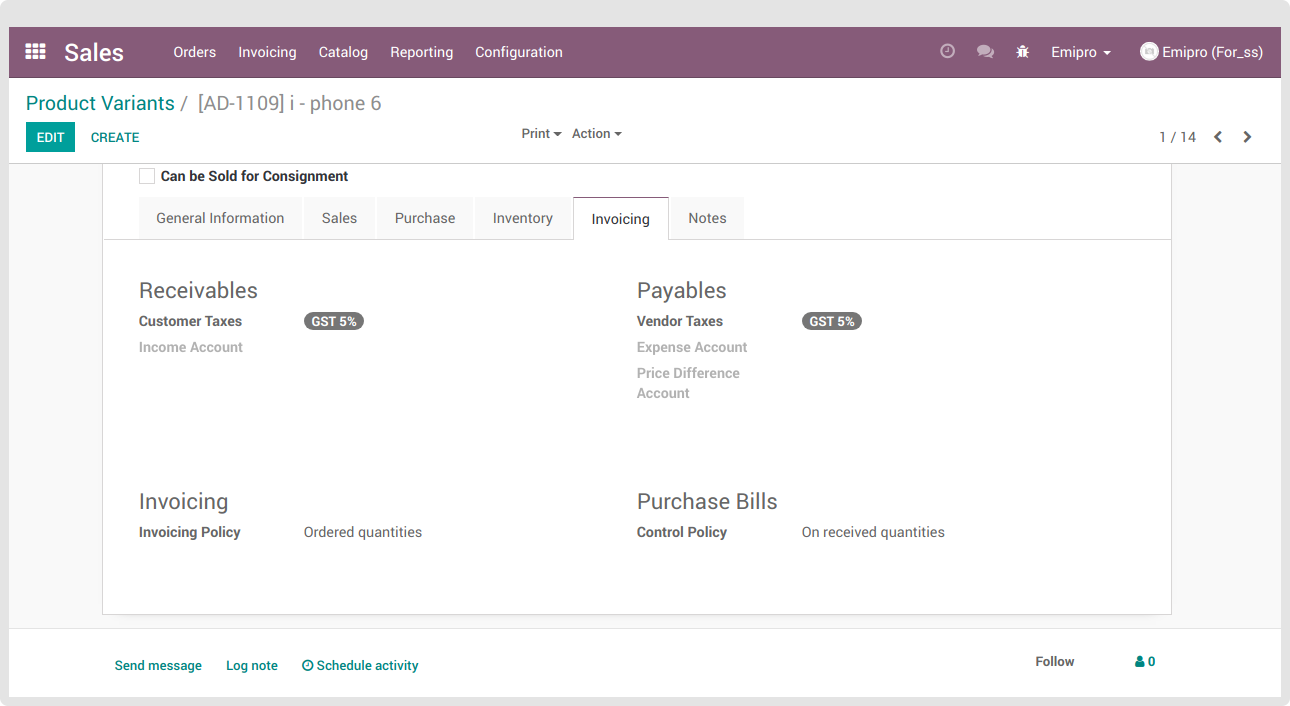Open the apps grid menu icon

click(36, 52)
